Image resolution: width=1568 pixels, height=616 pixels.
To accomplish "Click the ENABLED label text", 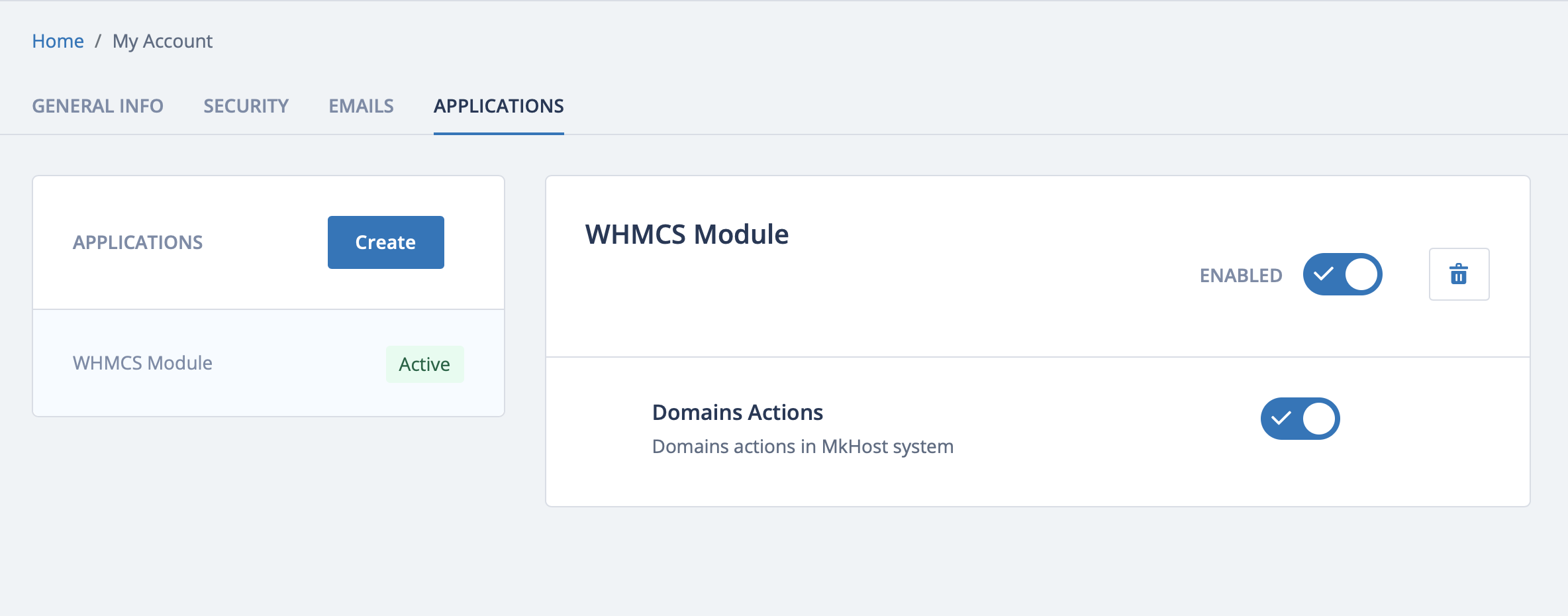I will 1241,276.
